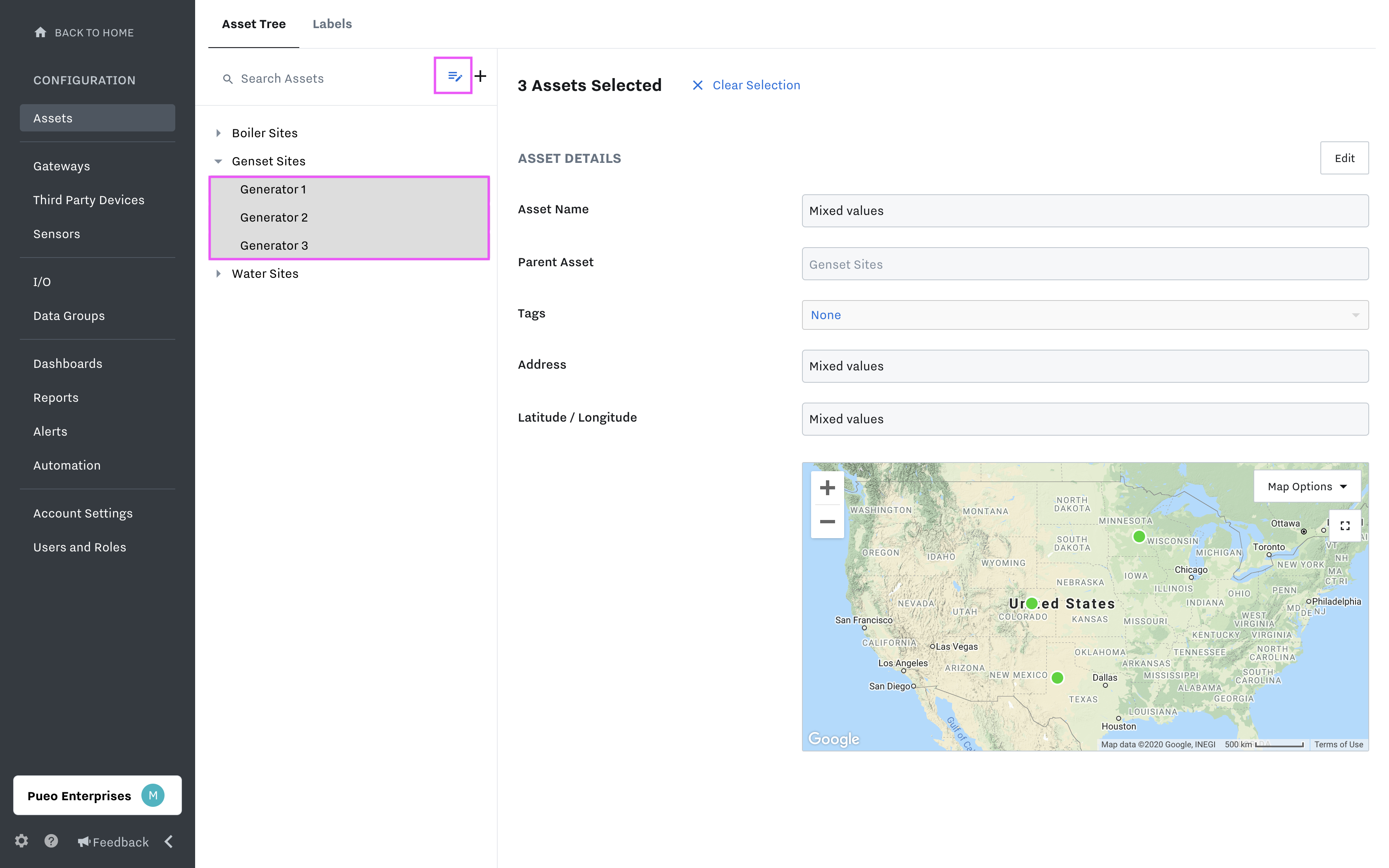1389x868 pixels.
Task: Click the Edit button for asset details
Action: click(1344, 158)
